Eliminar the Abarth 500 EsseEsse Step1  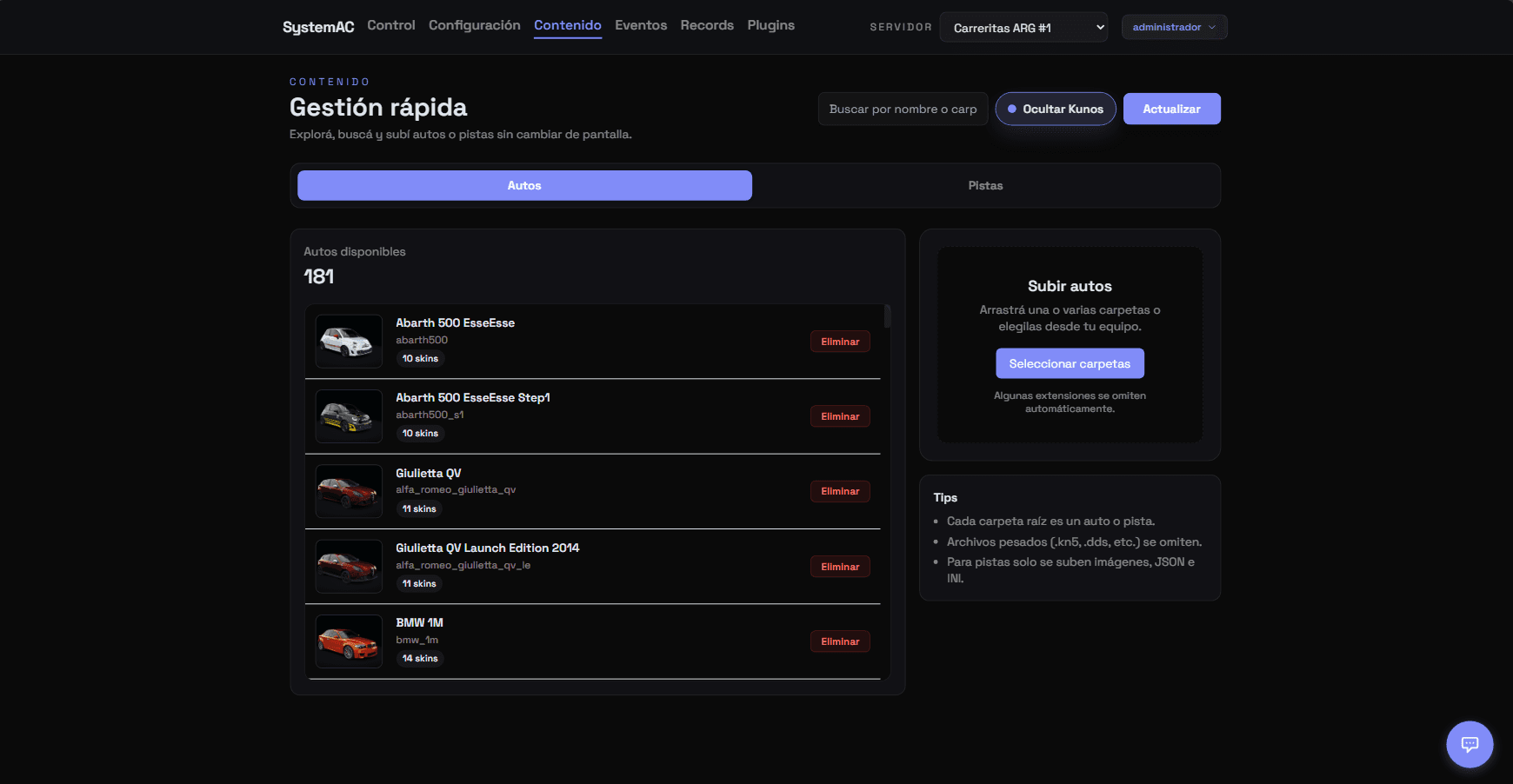[840, 416]
